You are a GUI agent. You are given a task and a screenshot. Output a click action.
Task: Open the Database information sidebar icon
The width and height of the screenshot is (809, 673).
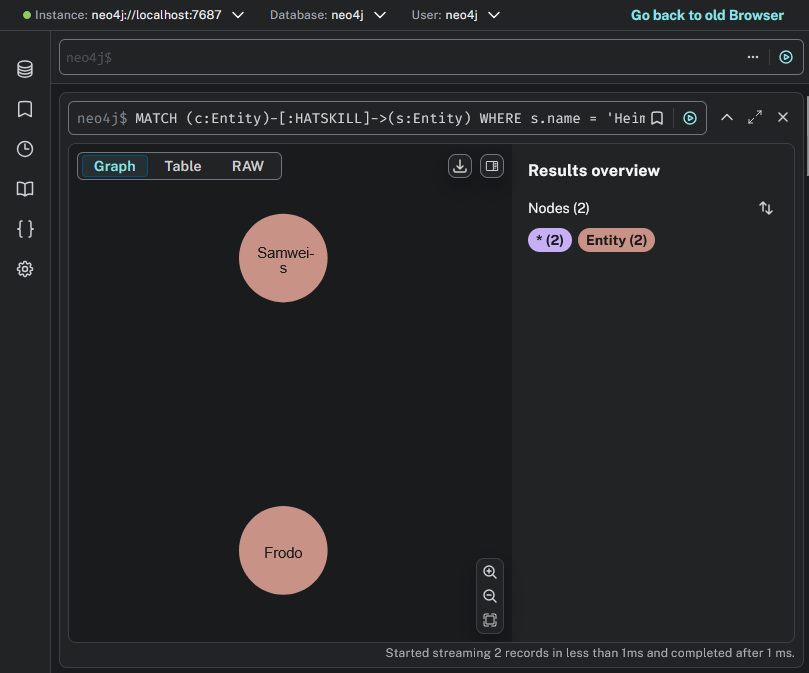[25, 69]
